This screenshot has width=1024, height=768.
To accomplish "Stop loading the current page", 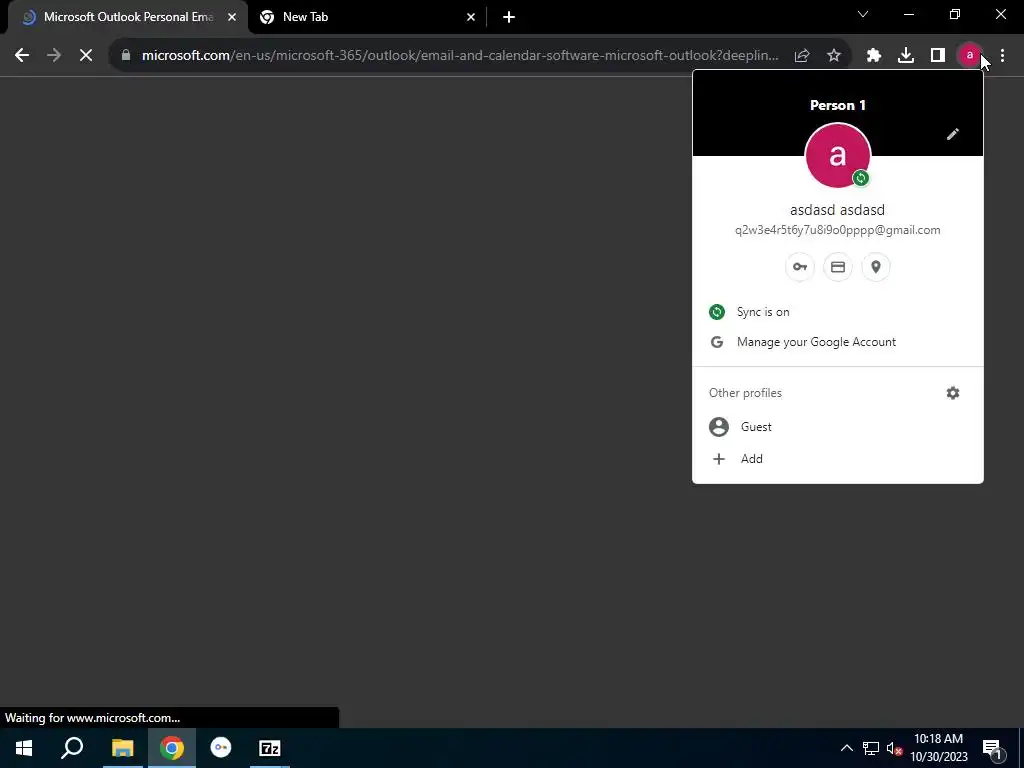I will [x=86, y=56].
